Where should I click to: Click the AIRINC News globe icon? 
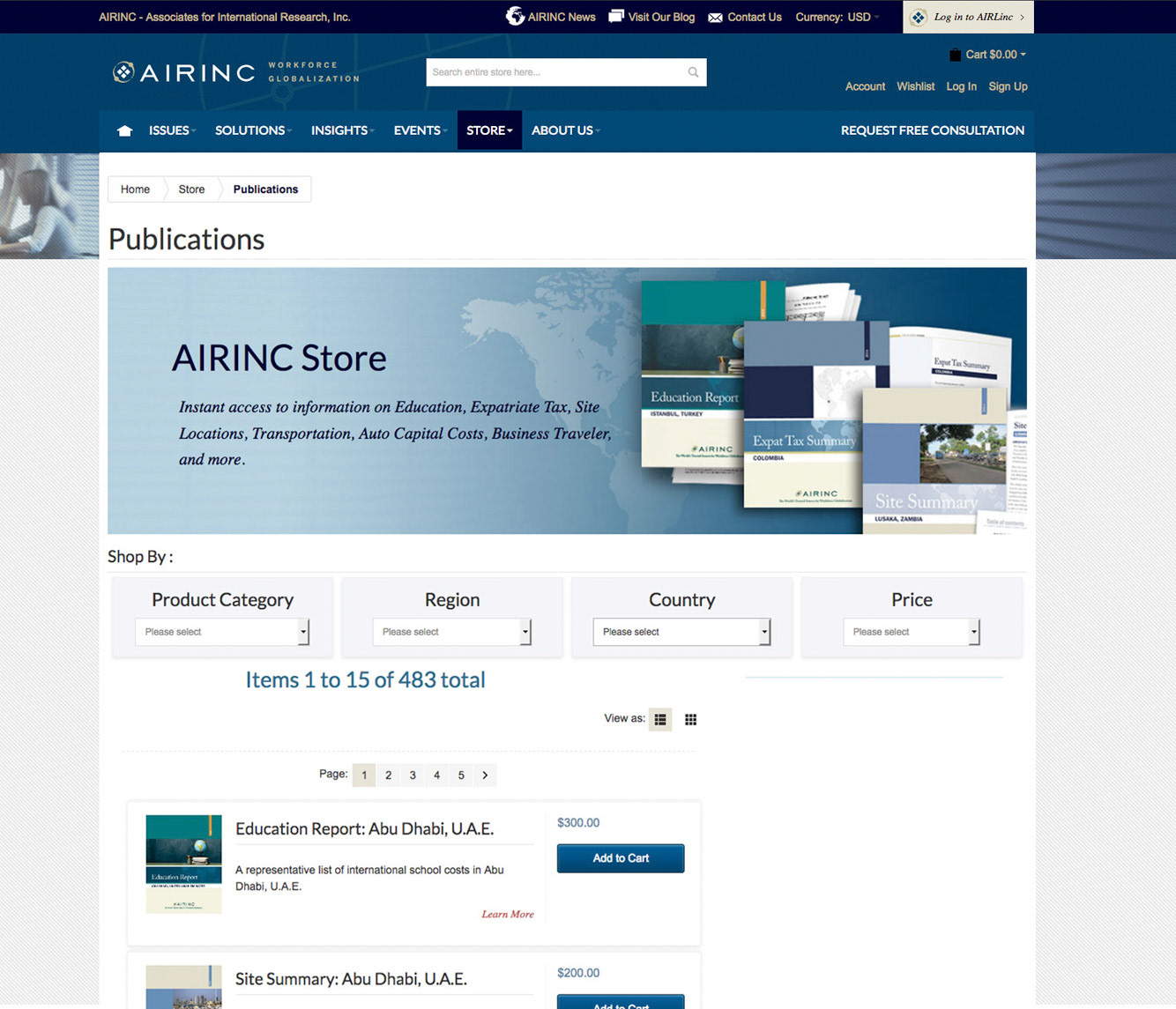(515, 16)
